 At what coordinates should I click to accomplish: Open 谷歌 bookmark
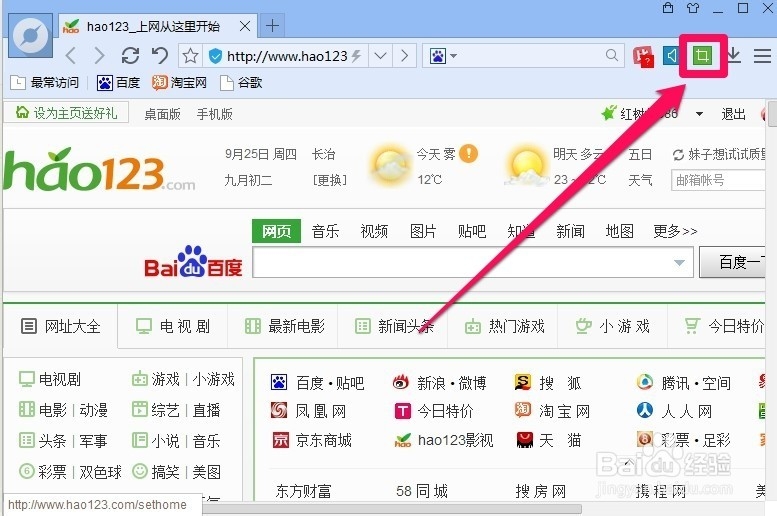(x=241, y=83)
